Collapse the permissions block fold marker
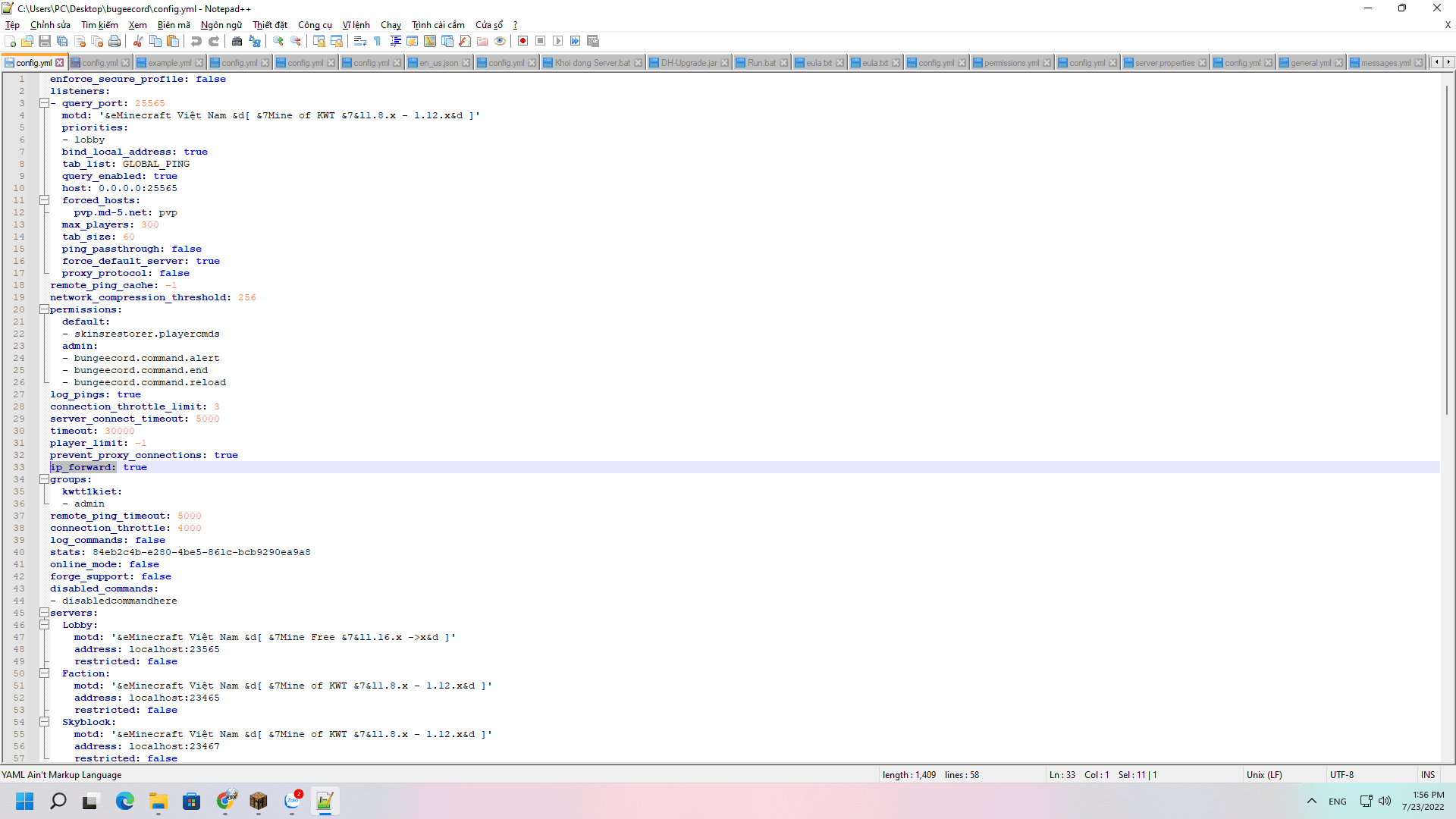This screenshot has width=1456, height=819. pos(44,309)
